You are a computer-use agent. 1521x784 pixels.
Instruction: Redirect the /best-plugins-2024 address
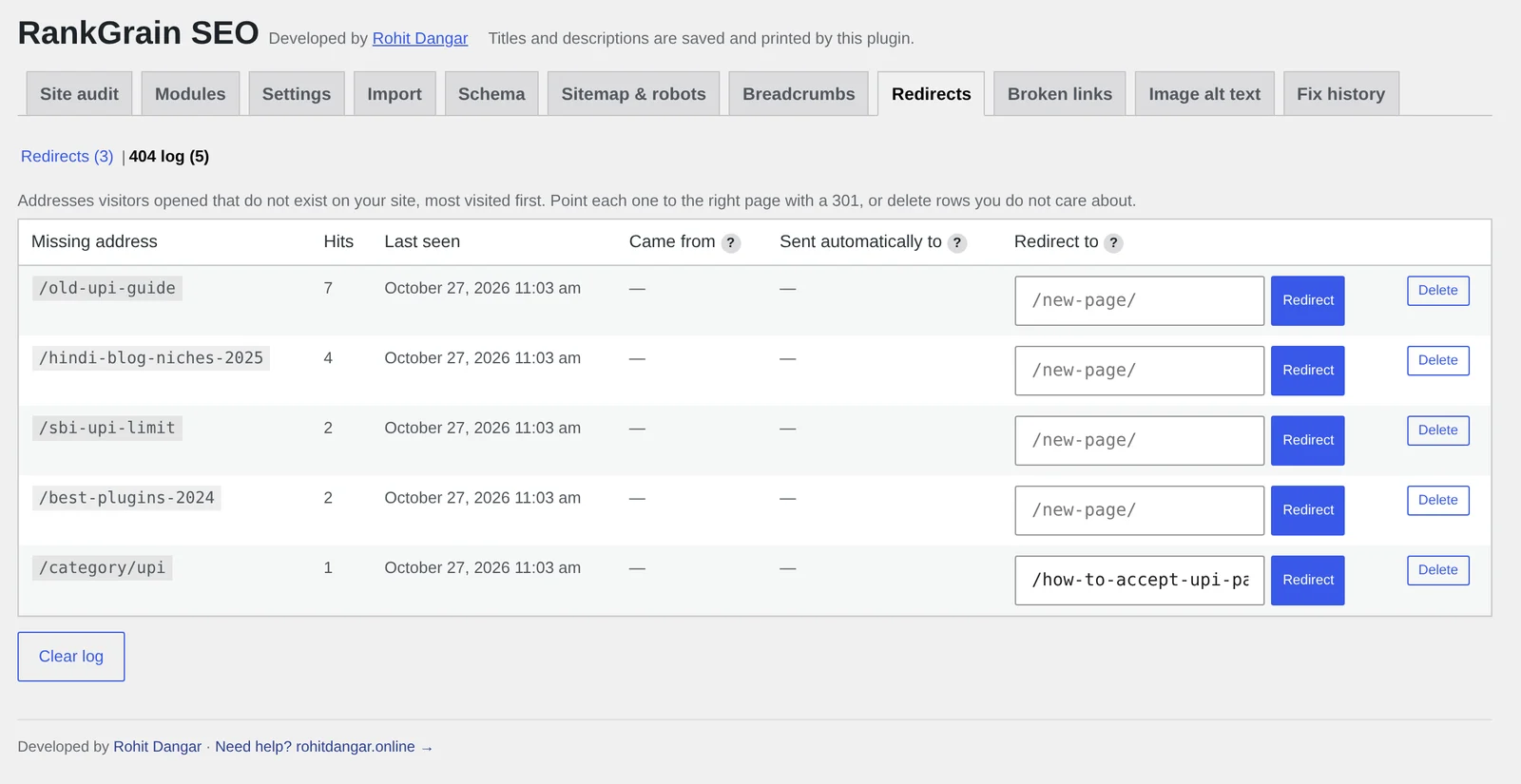(1308, 510)
